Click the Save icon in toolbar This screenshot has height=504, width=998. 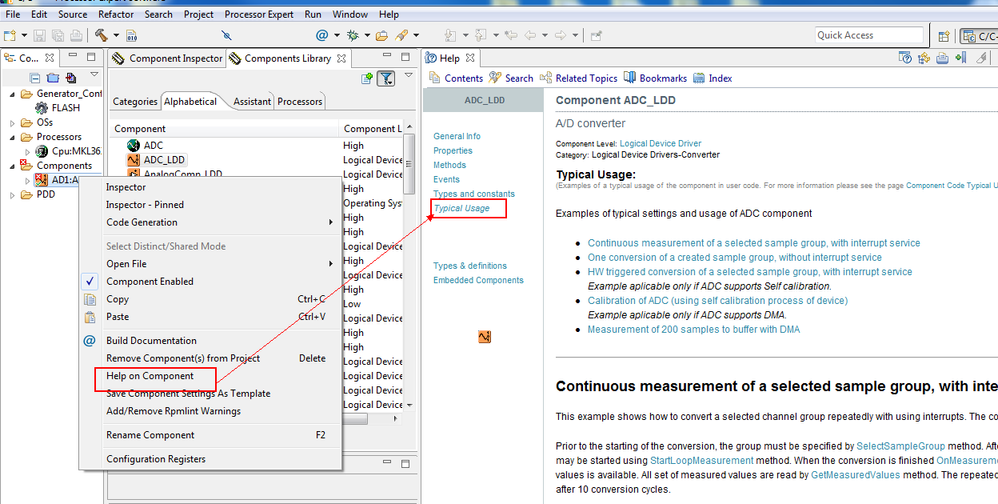pyautogui.click(x=39, y=36)
